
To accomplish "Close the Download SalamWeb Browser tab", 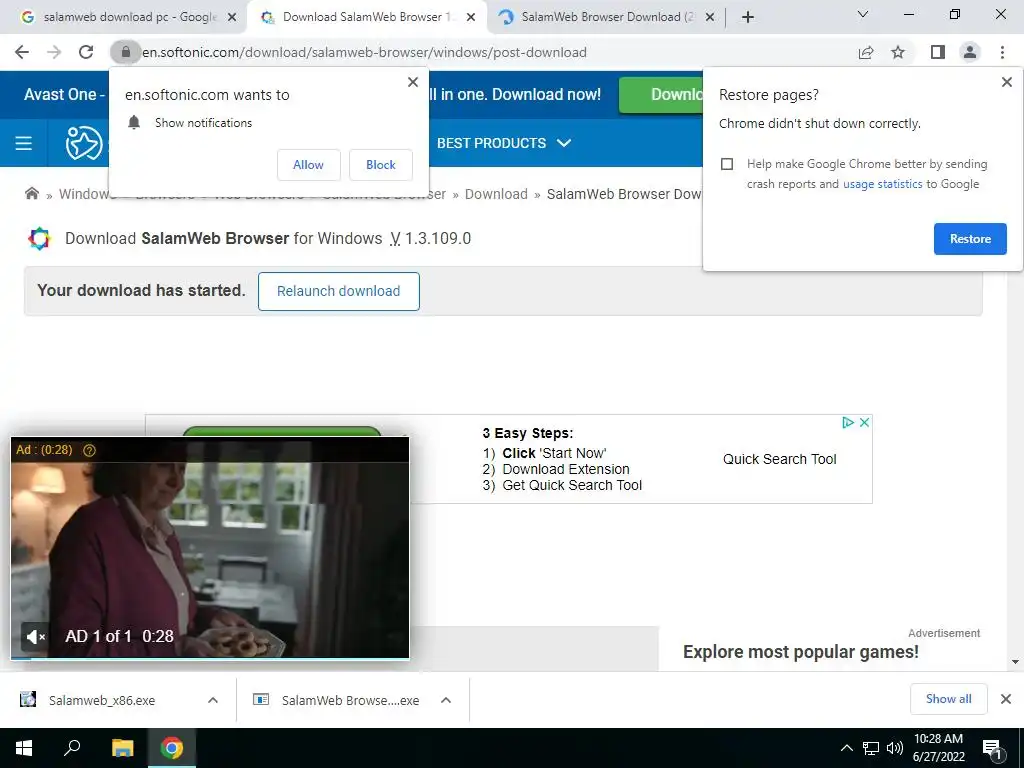I will point(471,18).
